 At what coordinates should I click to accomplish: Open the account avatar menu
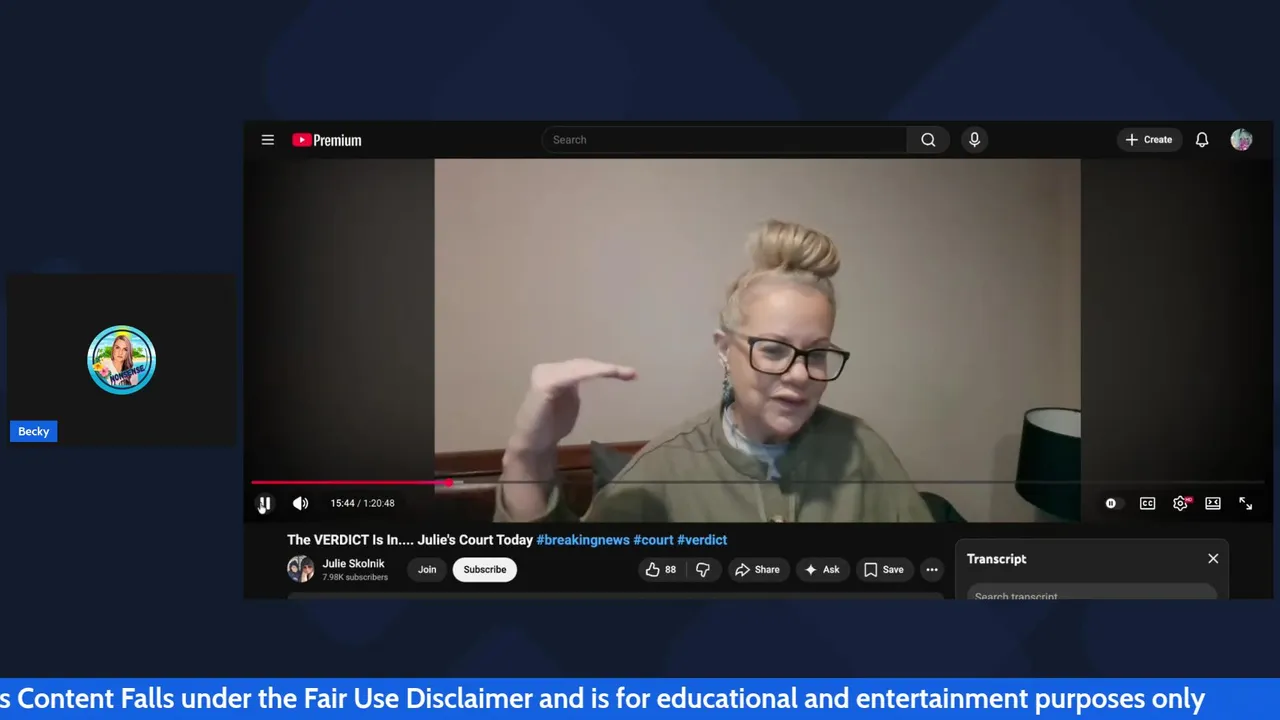tap(1241, 140)
